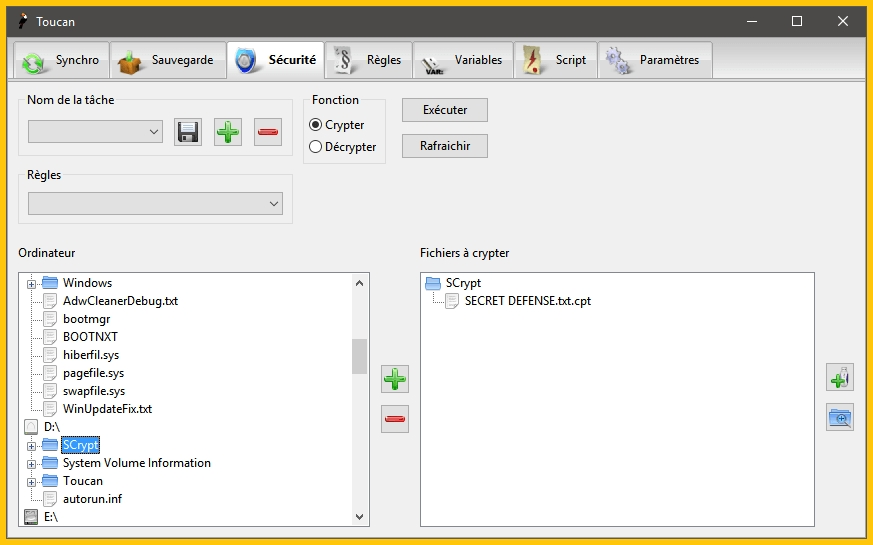The height and width of the screenshot is (545, 873).
Task: Click the add variable icon beside list
Action: [840, 377]
